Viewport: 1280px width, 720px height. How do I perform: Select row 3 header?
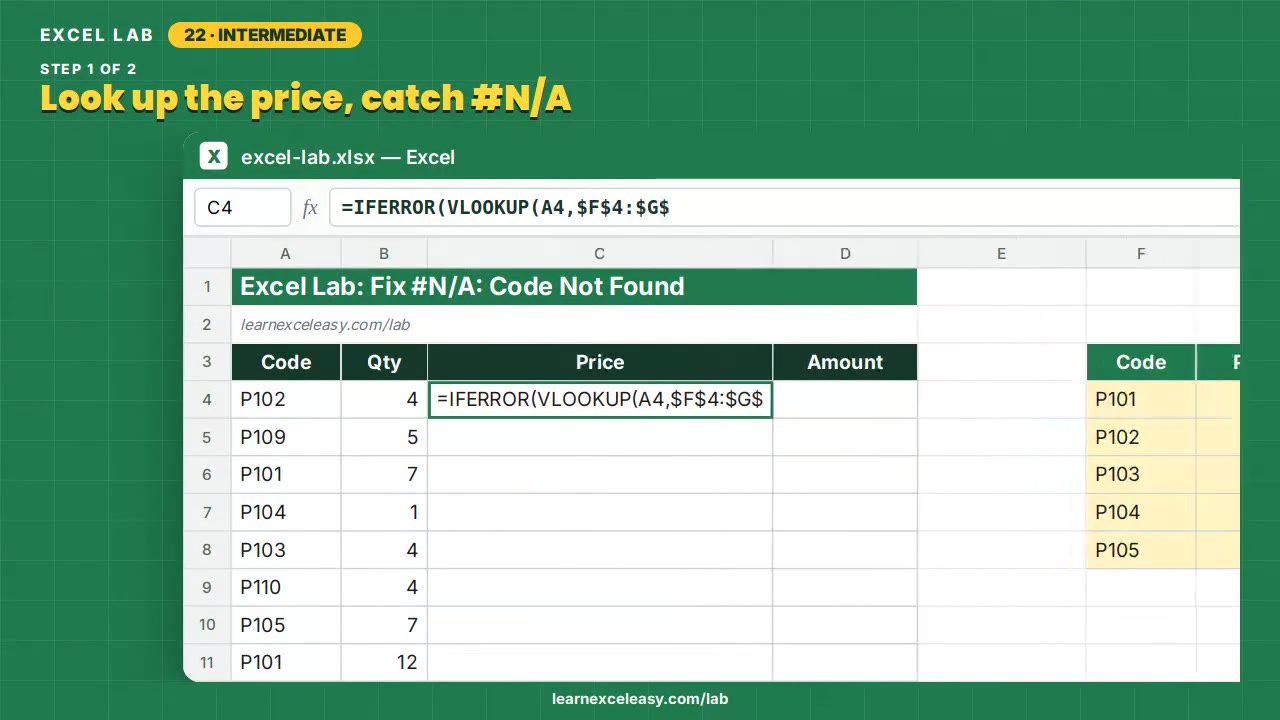[x=207, y=362]
